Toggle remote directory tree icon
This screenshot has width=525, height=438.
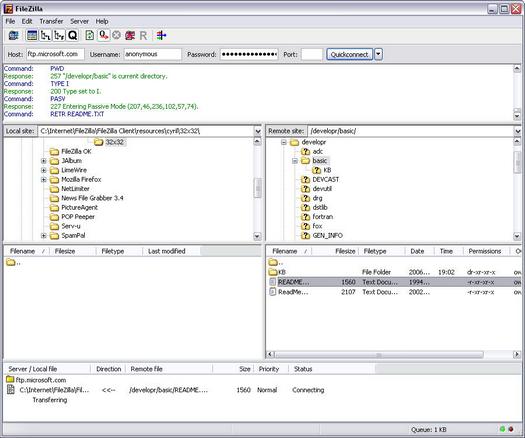[59, 35]
